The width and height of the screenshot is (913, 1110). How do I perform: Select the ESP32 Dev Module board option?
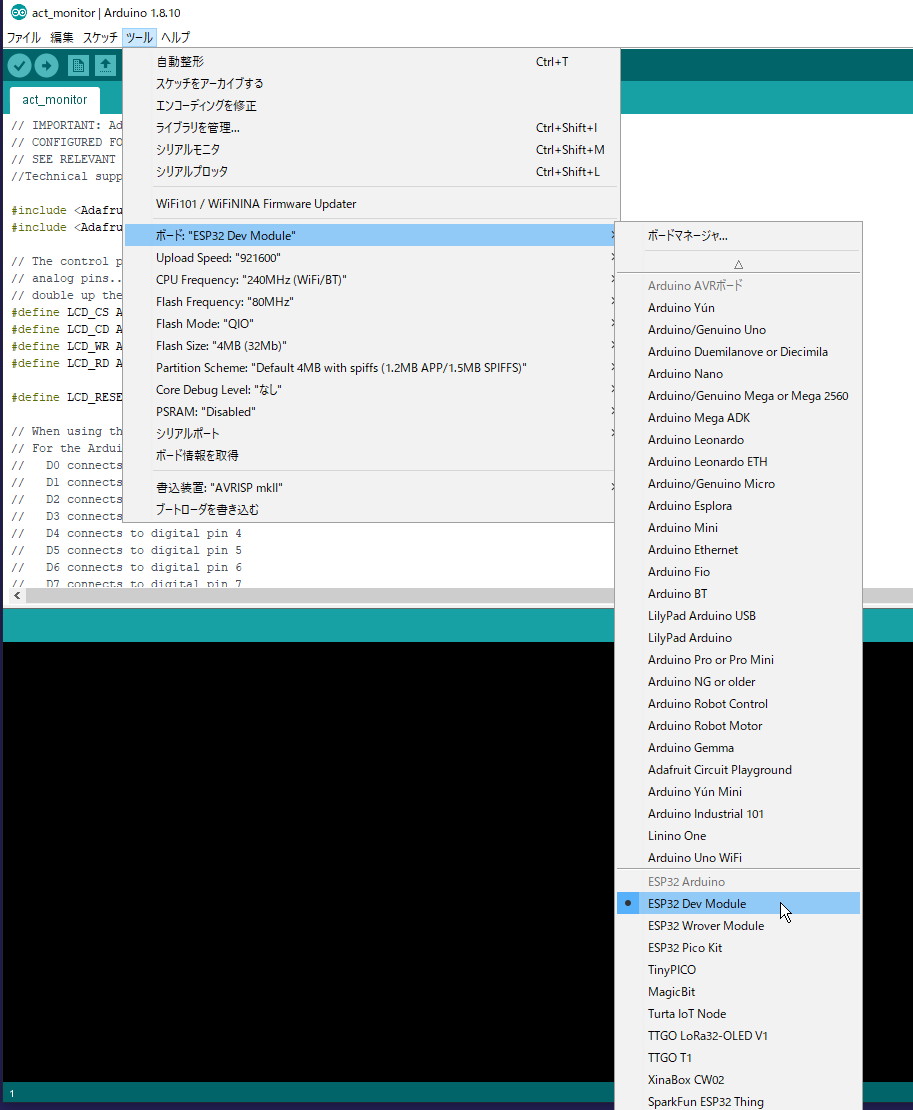[x=697, y=904]
